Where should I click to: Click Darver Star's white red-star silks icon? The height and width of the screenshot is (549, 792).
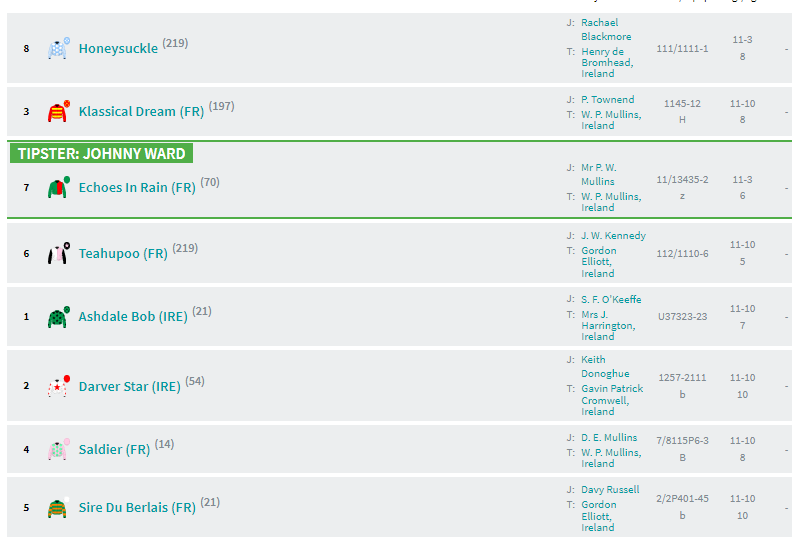(59, 386)
